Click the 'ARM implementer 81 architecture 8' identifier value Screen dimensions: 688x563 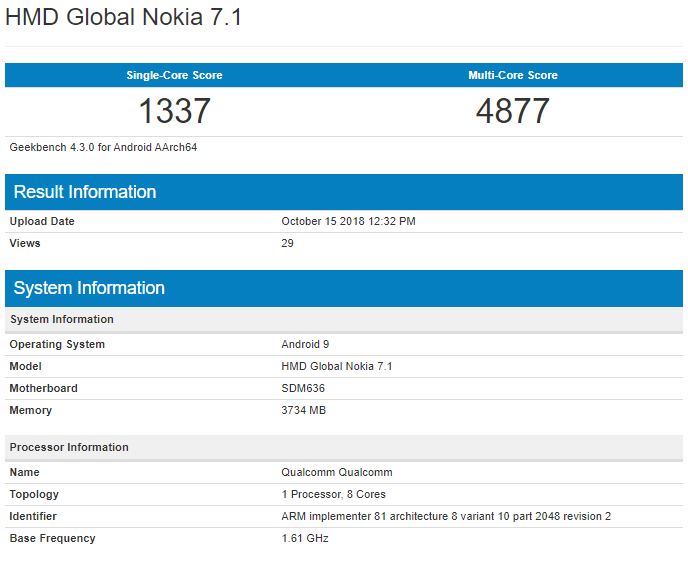[x=446, y=516]
